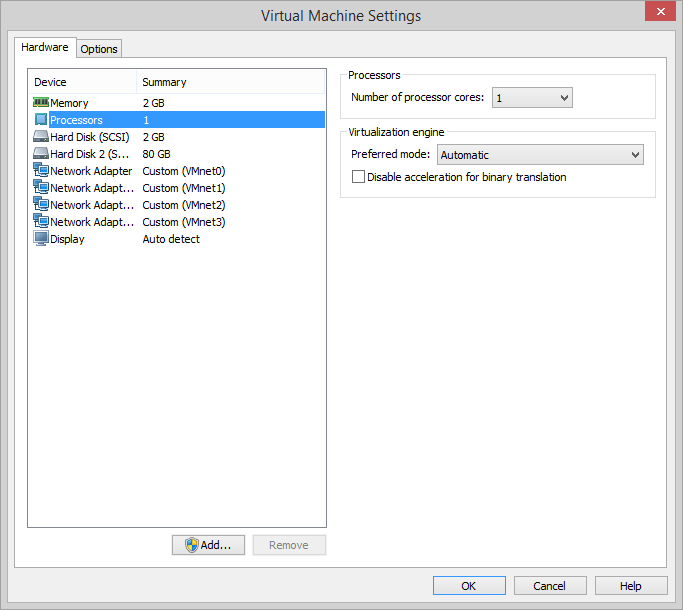Click the VMnet3 network adapter icon
Image resolution: width=683 pixels, height=610 pixels.
[x=41, y=221]
